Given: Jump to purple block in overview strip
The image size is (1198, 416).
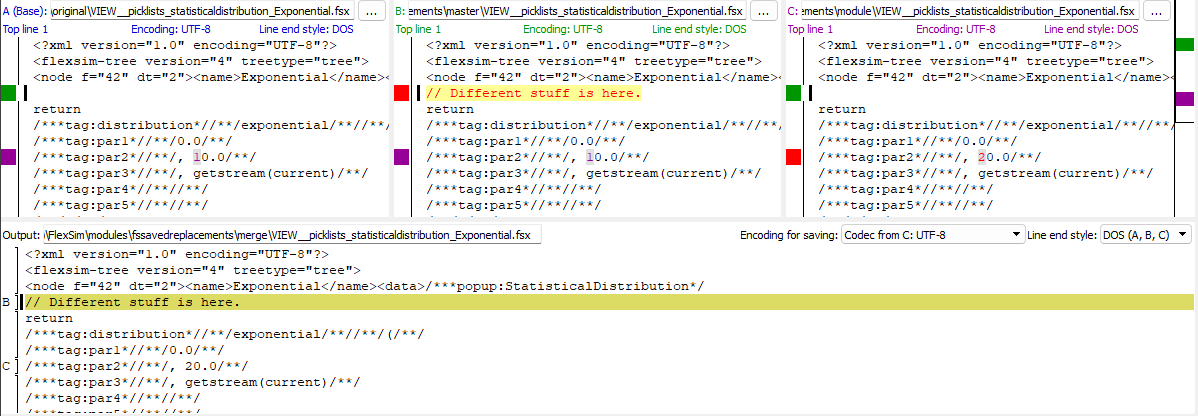Looking at the screenshot, I should 1184,99.
